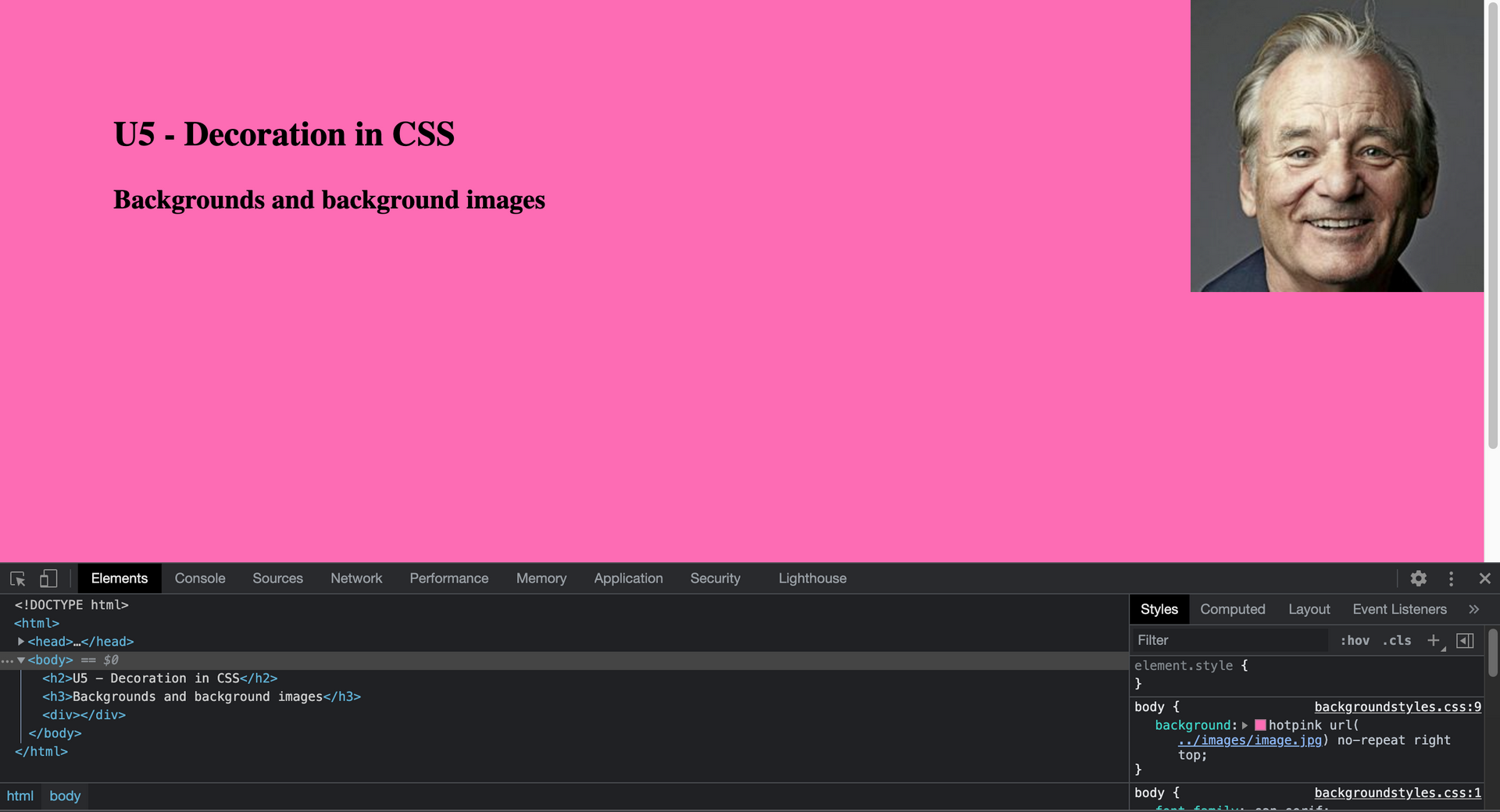
Task: Click the 'background' property name
Action: [x=1193, y=725]
